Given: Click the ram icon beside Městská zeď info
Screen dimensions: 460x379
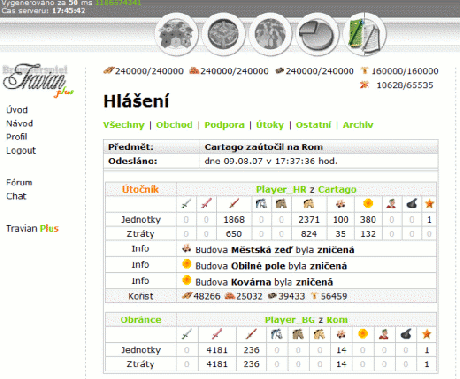Looking at the screenshot, I should tap(187, 248).
